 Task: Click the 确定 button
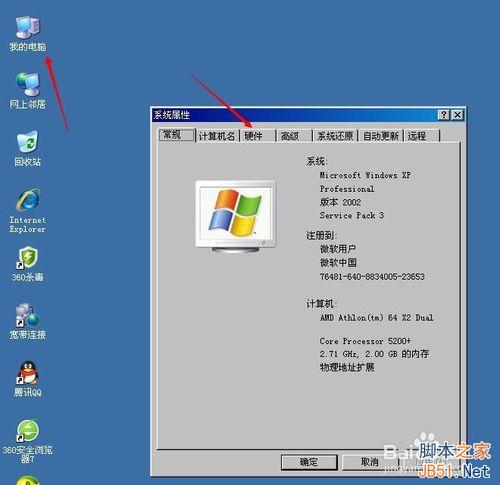tap(309, 462)
